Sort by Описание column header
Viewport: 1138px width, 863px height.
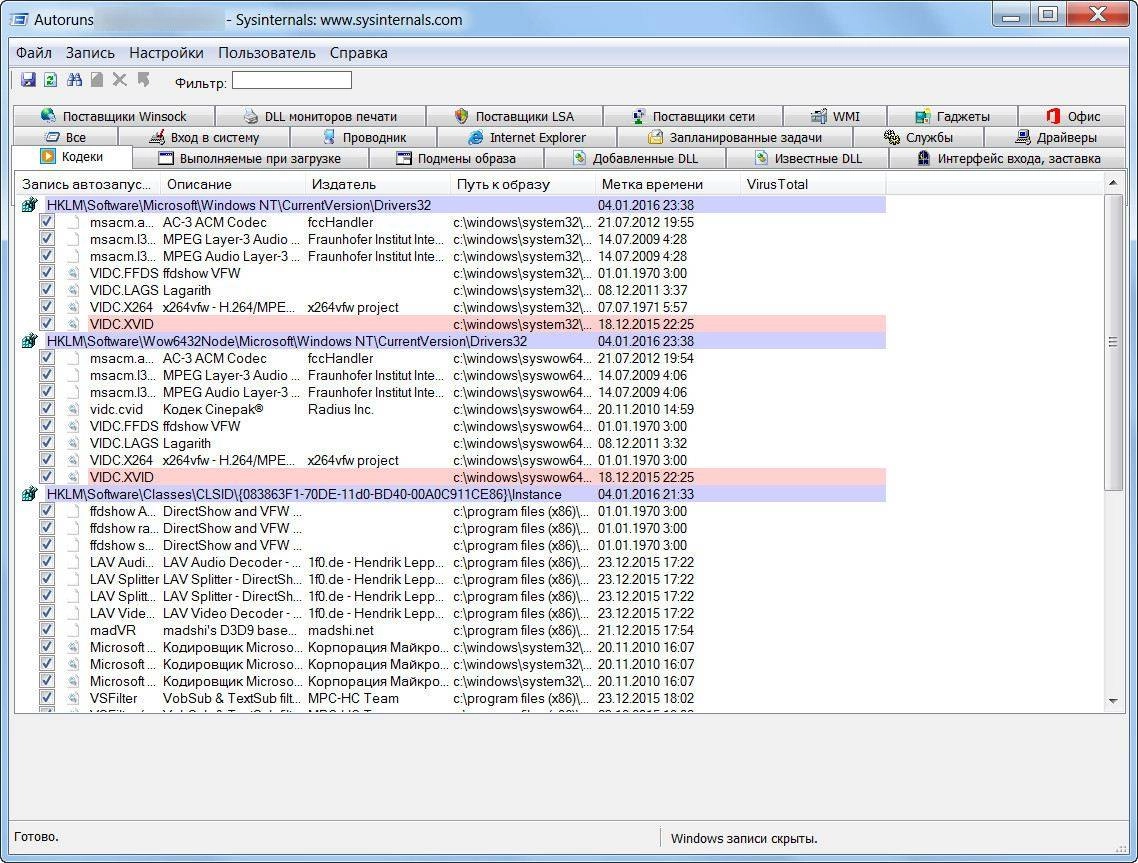pyautogui.click(x=232, y=184)
